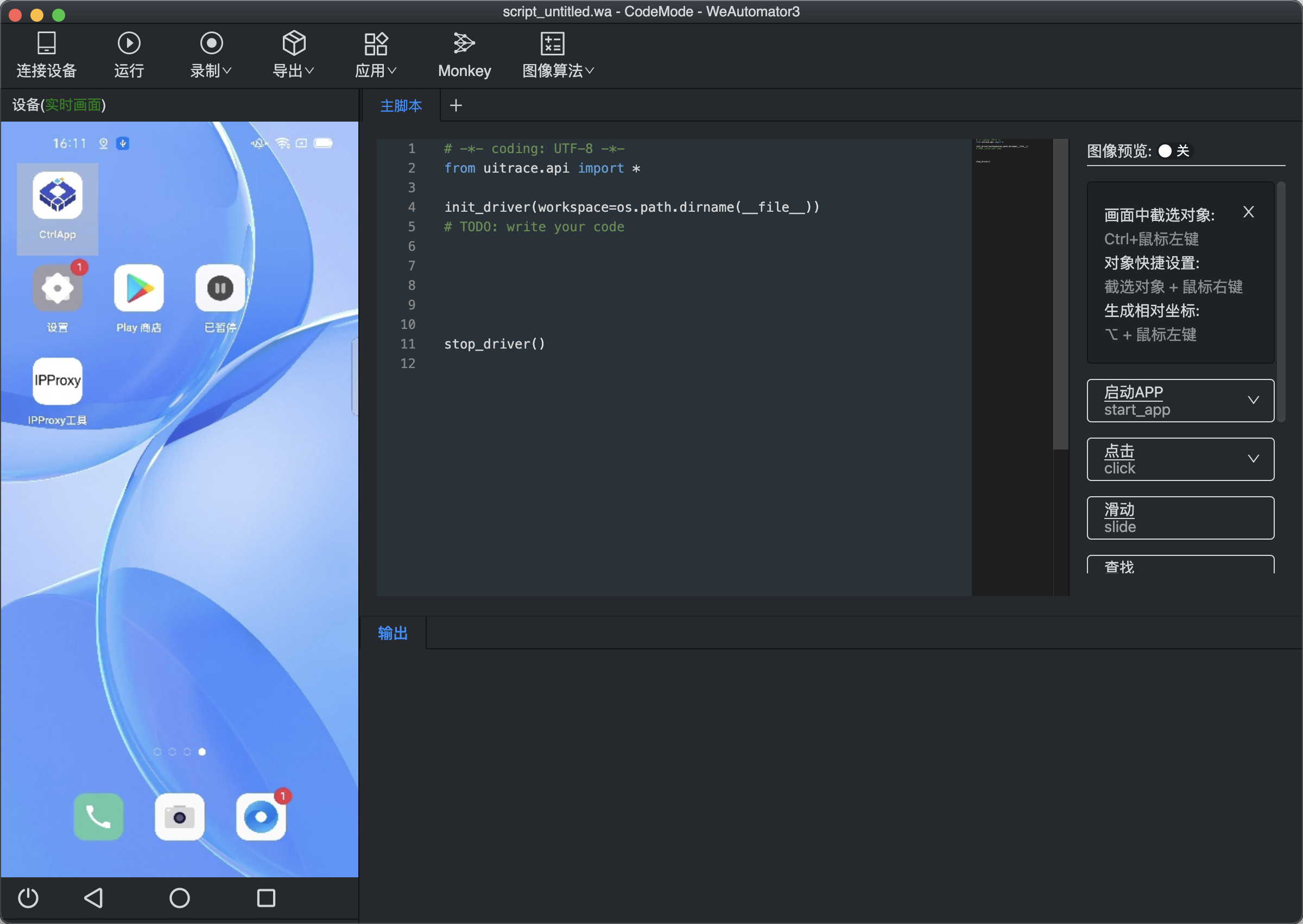Click the device power button icon
The width and height of the screenshot is (1303, 924).
click(28, 898)
